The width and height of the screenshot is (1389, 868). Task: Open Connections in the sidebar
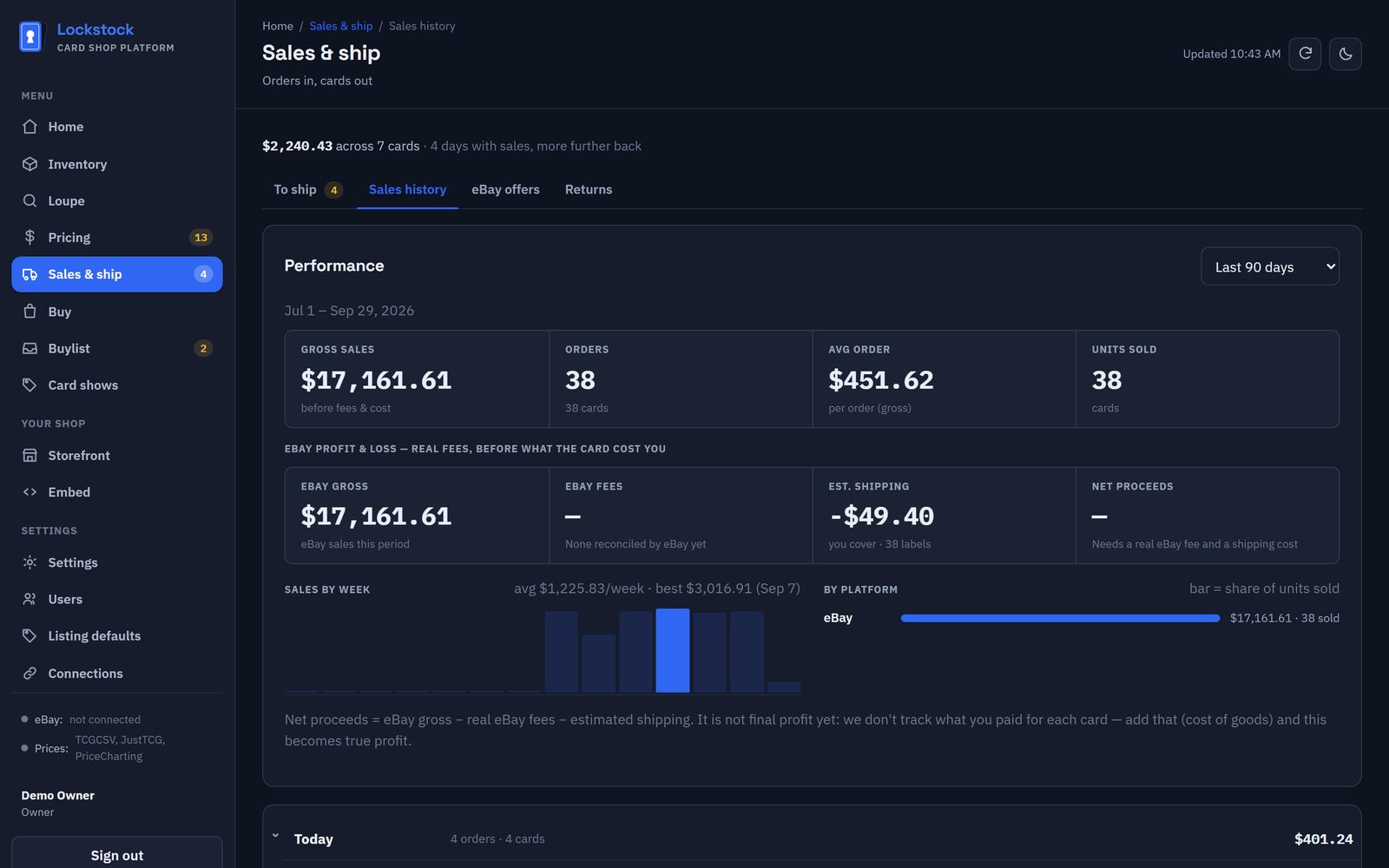[117, 674]
